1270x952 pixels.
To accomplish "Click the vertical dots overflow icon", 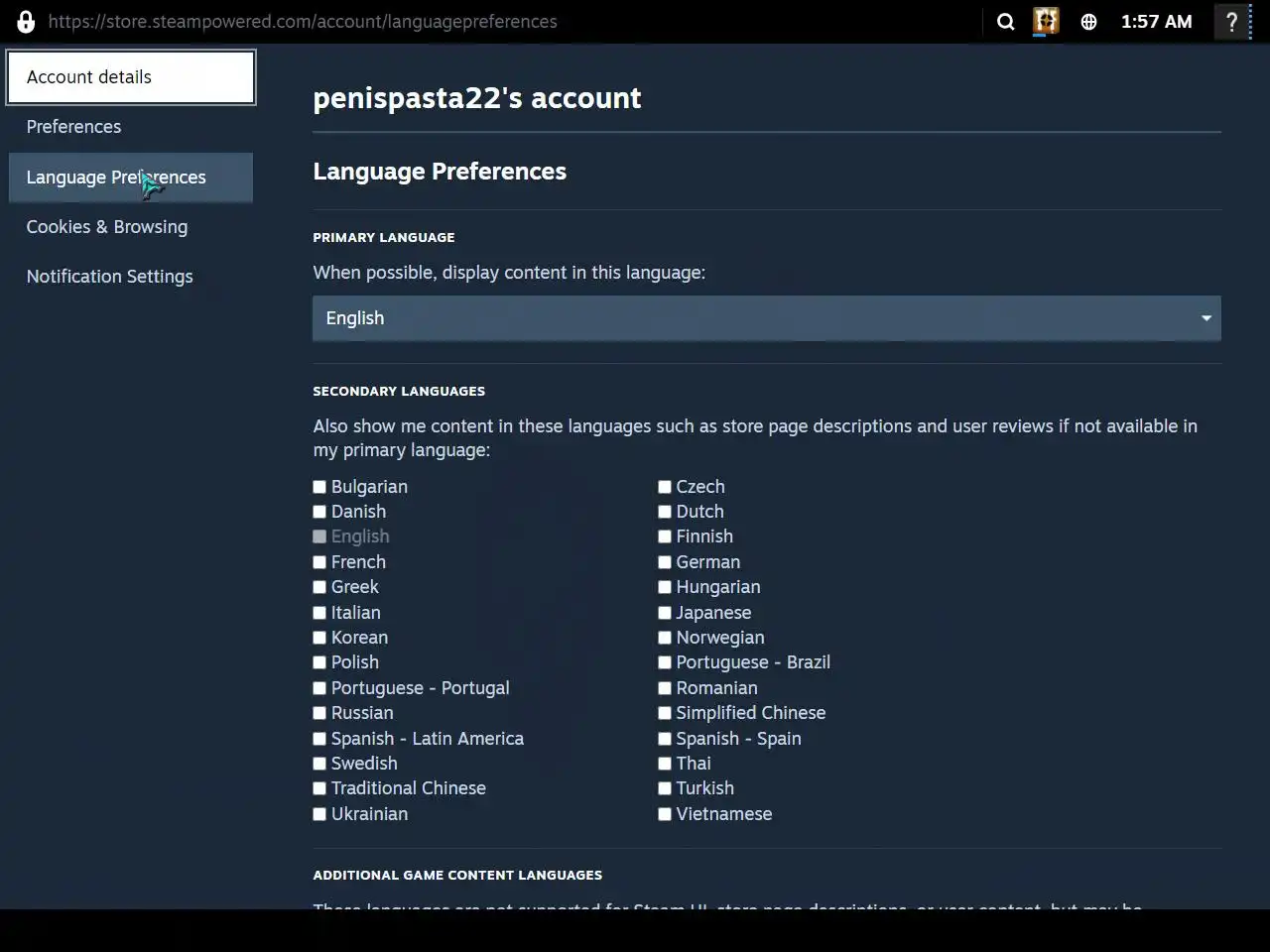I will [x=1251, y=22].
